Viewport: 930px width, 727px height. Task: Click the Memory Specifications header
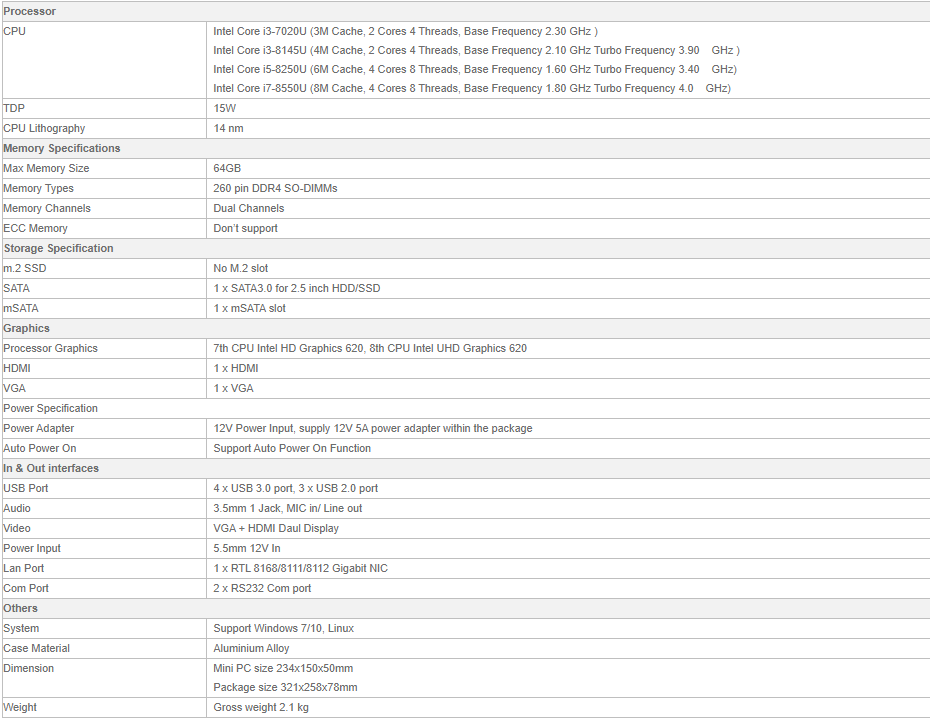point(62,148)
